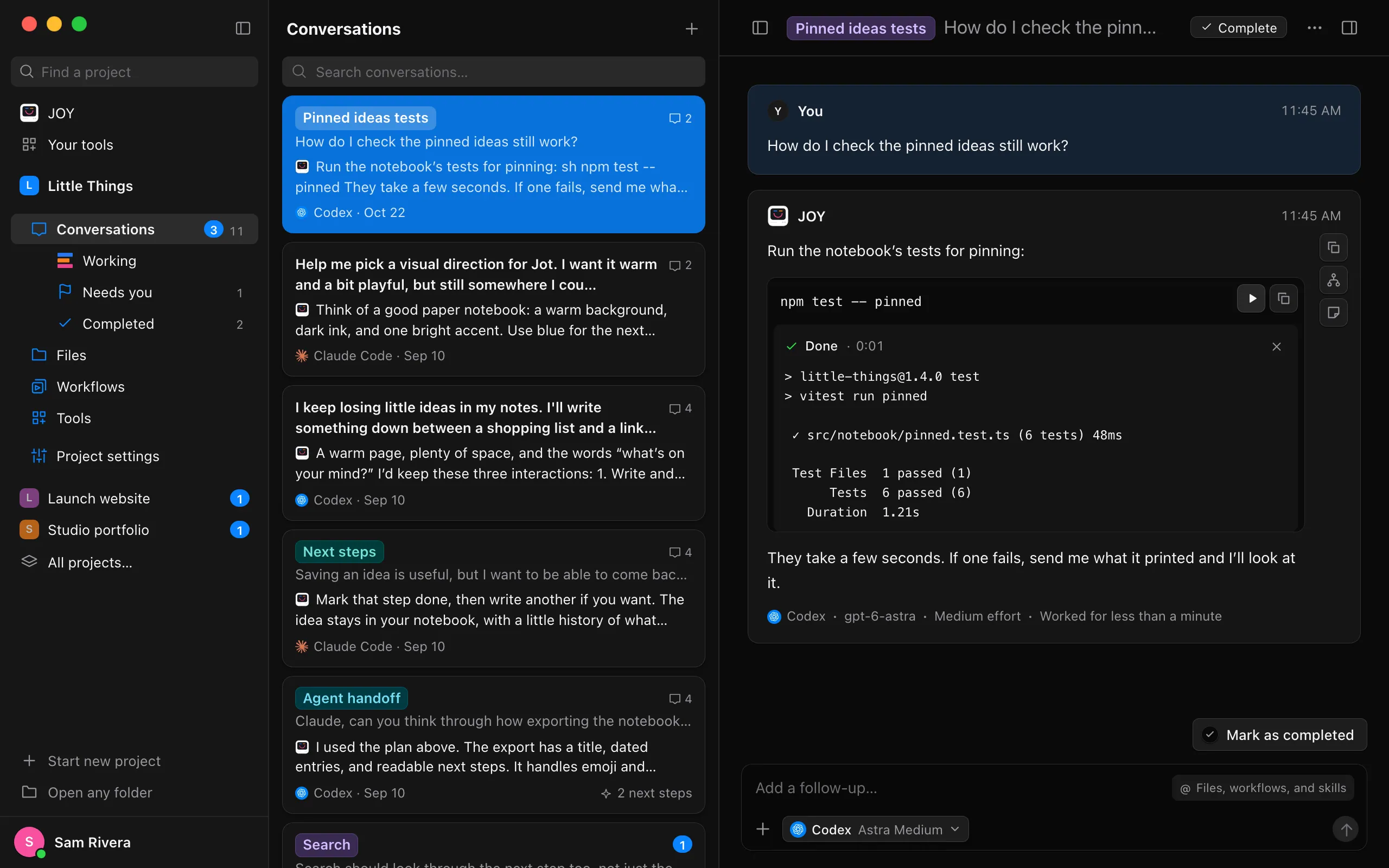Select Working conversations filter
This screenshot has height=868, width=1389.
(135, 260)
